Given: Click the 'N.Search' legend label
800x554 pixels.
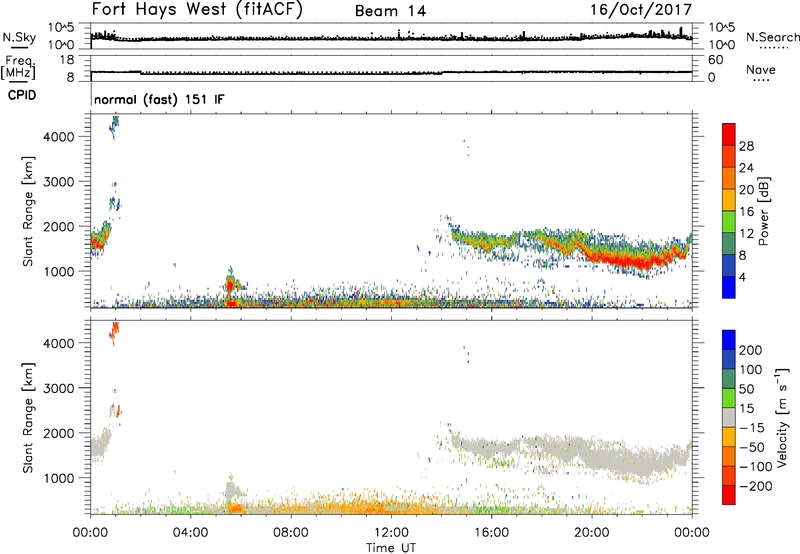Looking at the screenshot, I should (x=772, y=37).
